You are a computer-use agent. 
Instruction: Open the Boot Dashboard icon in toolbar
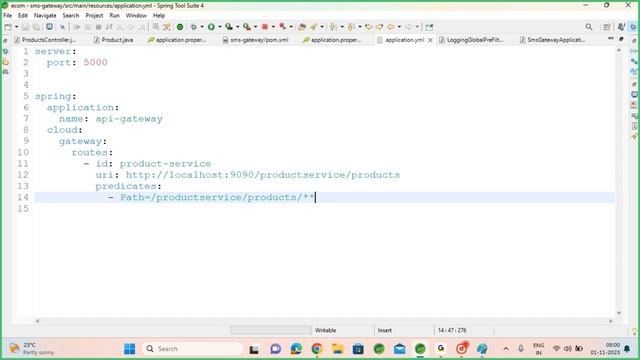coord(49,27)
